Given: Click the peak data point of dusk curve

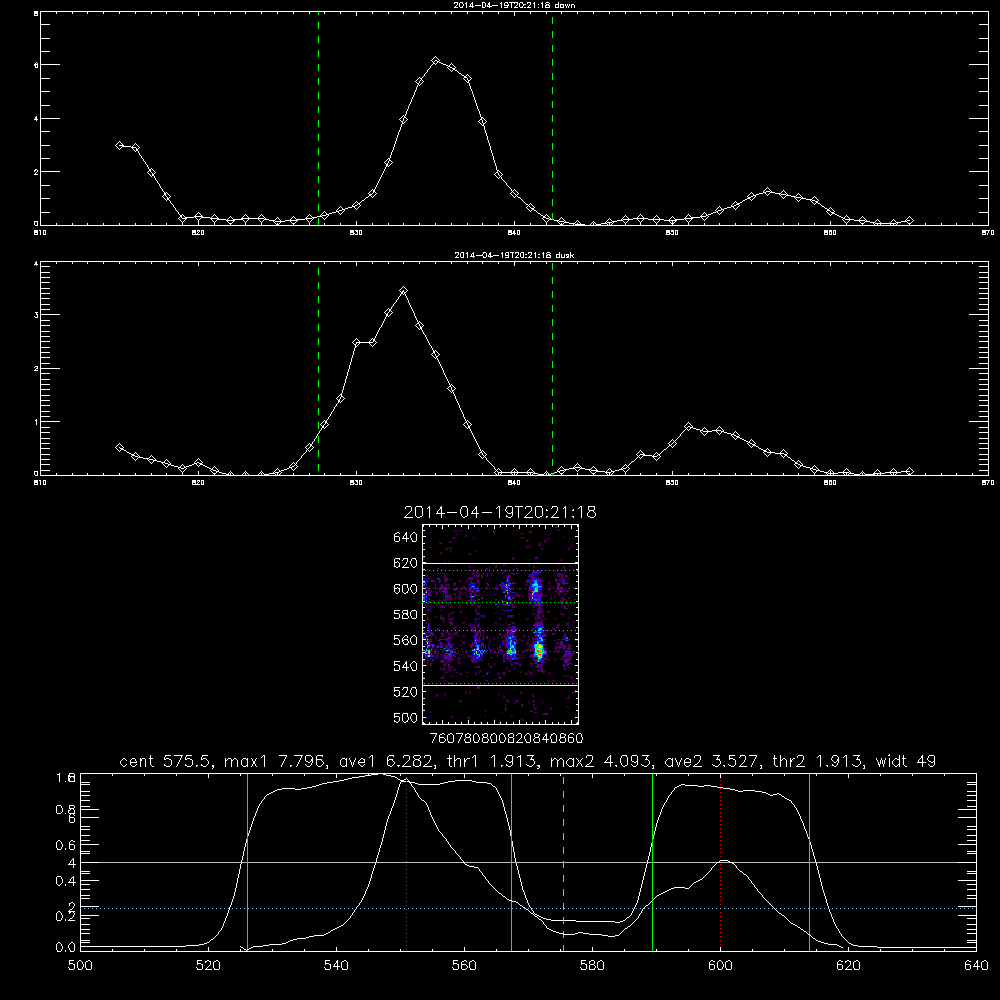Looking at the screenshot, I should pos(403,291).
